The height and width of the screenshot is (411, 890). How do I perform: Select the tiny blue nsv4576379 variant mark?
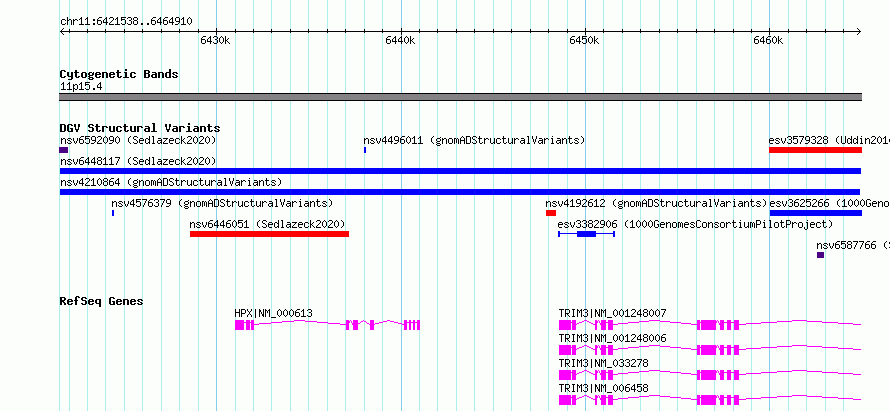pyautogui.click(x=113, y=213)
